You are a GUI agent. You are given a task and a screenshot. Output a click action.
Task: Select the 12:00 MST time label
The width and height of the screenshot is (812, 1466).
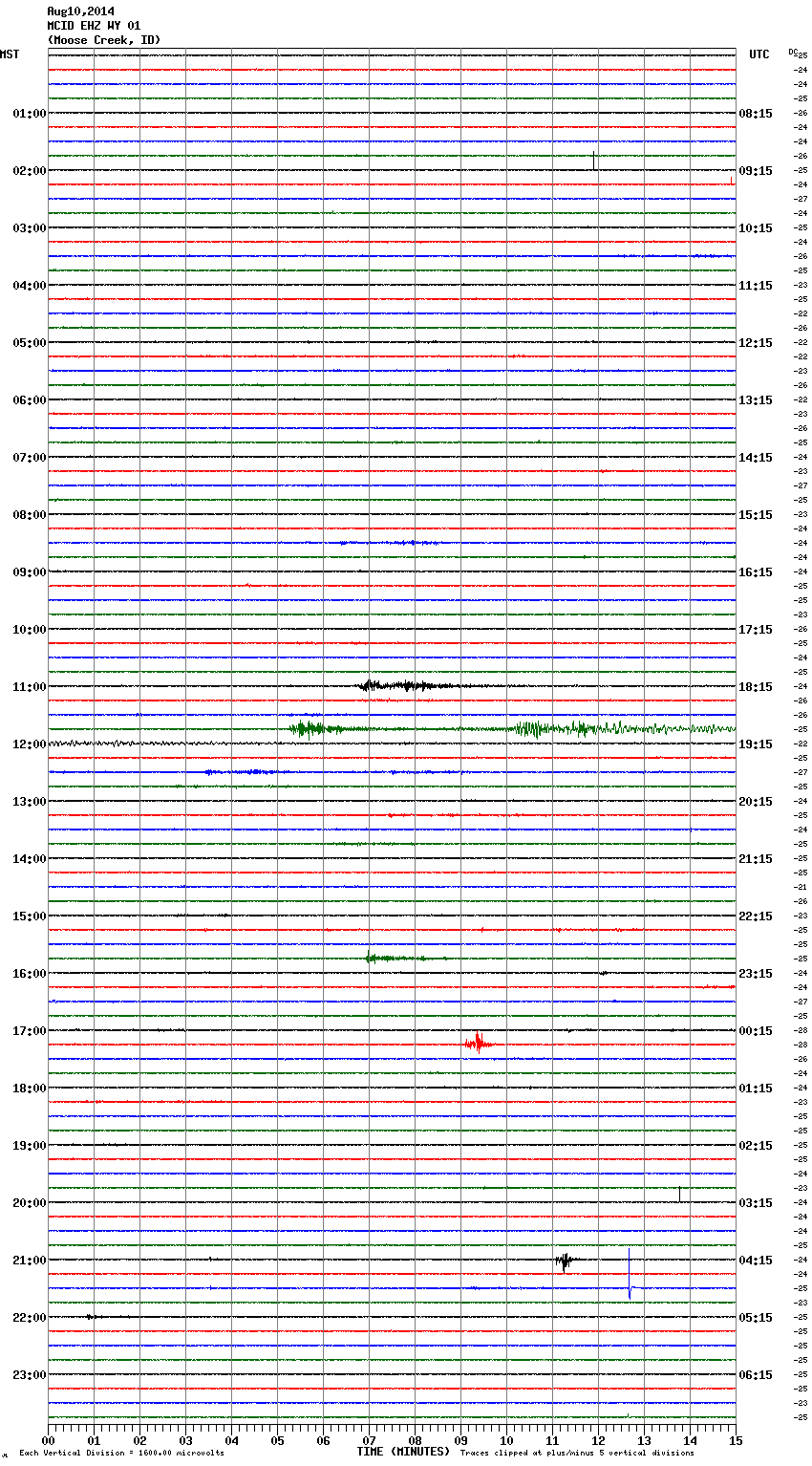click(x=29, y=744)
